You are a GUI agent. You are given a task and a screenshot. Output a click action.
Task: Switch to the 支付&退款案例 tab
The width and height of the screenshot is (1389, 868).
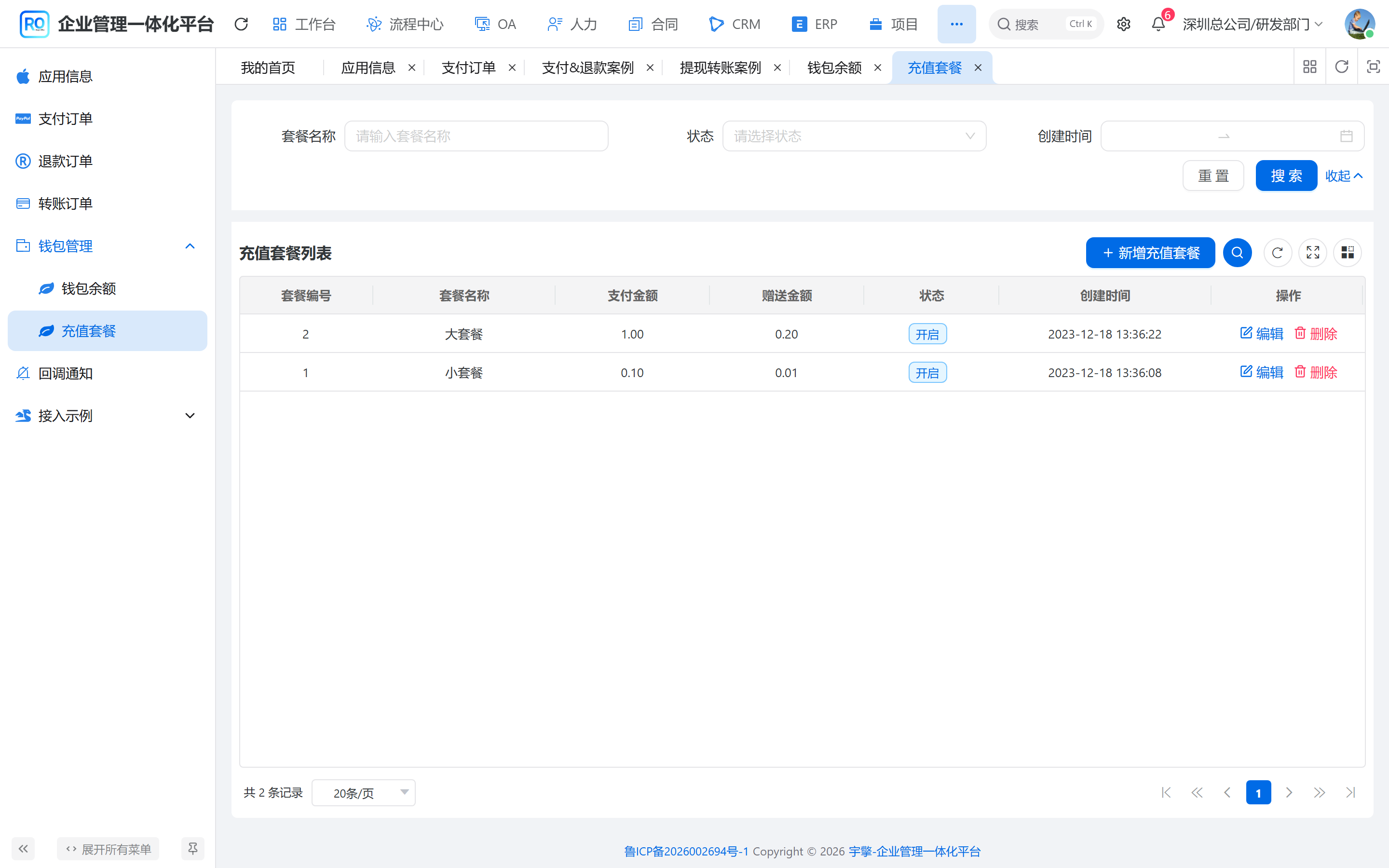[588, 68]
